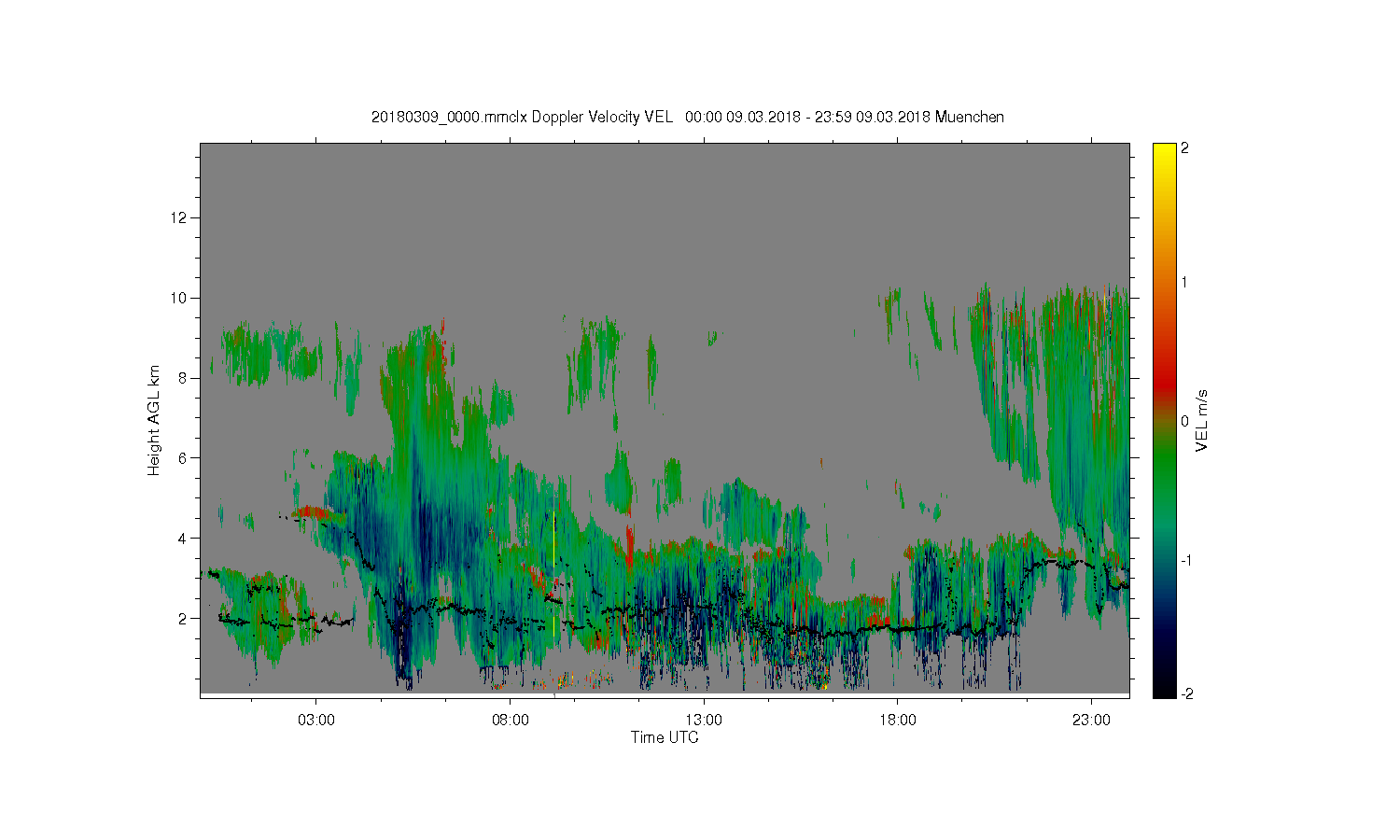The height and width of the screenshot is (840, 1400).
Task: Click the height label 2
Action: 184,618
